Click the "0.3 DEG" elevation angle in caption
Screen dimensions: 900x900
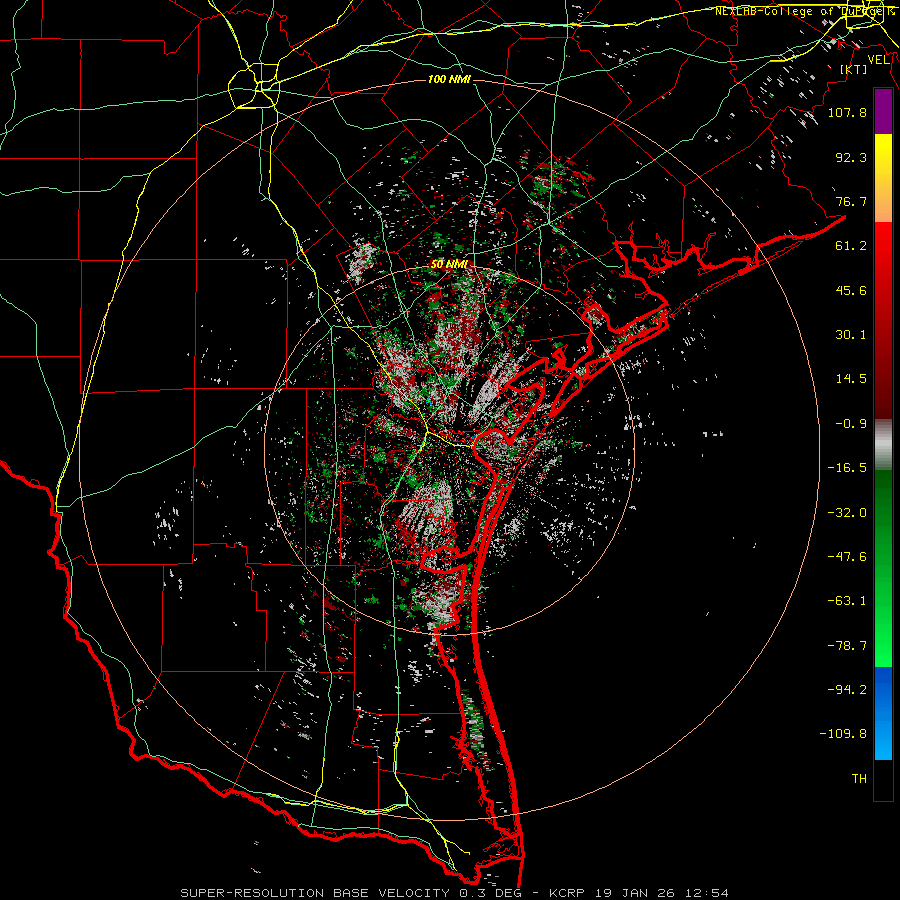[492, 893]
